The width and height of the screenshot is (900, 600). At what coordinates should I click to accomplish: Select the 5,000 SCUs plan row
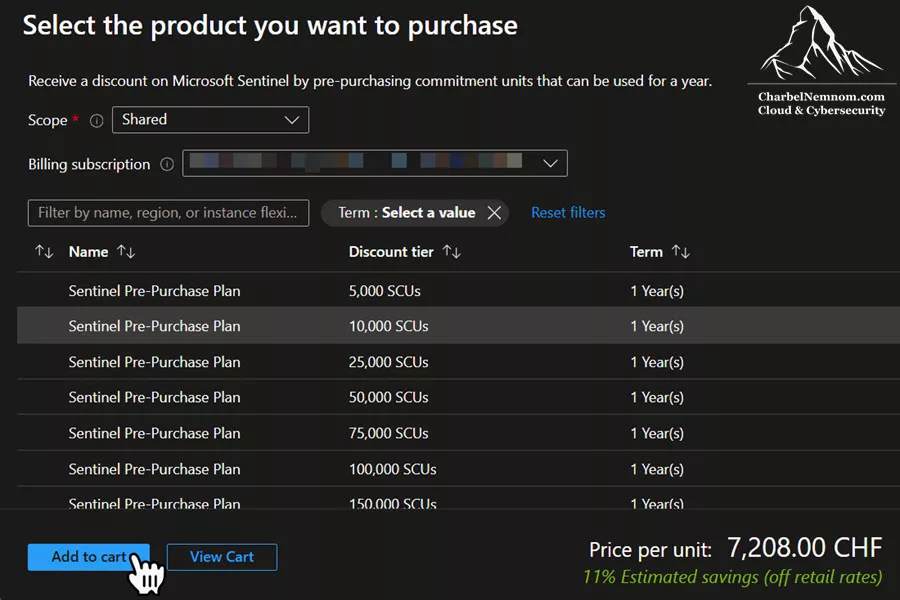point(459,291)
